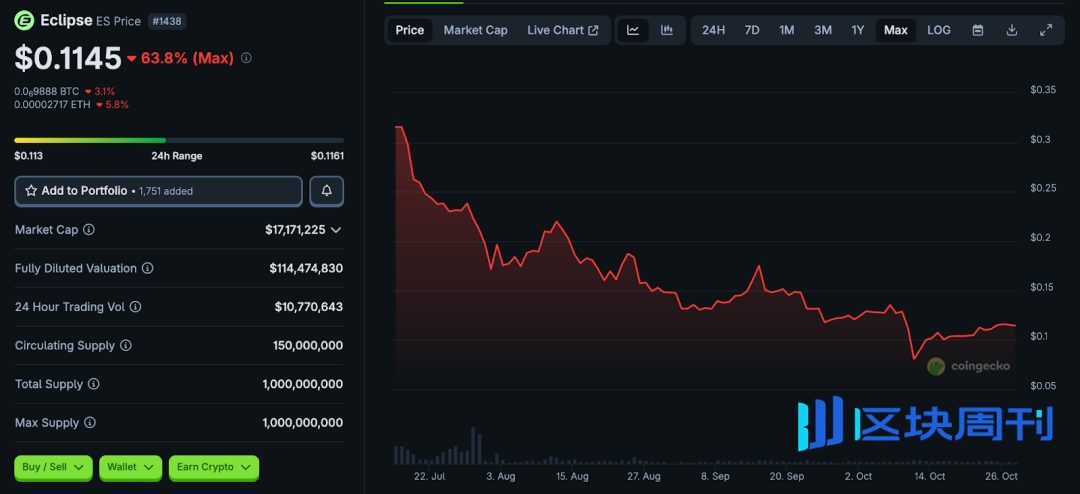Open the calendar date range picker
The height and width of the screenshot is (494, 1080).
[x=978, y=30]
